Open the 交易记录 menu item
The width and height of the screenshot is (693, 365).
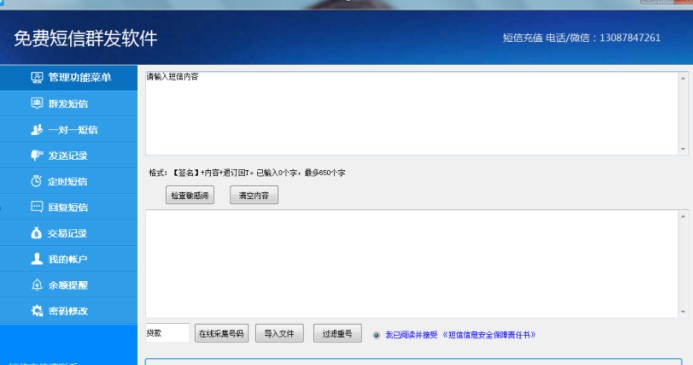69,233
